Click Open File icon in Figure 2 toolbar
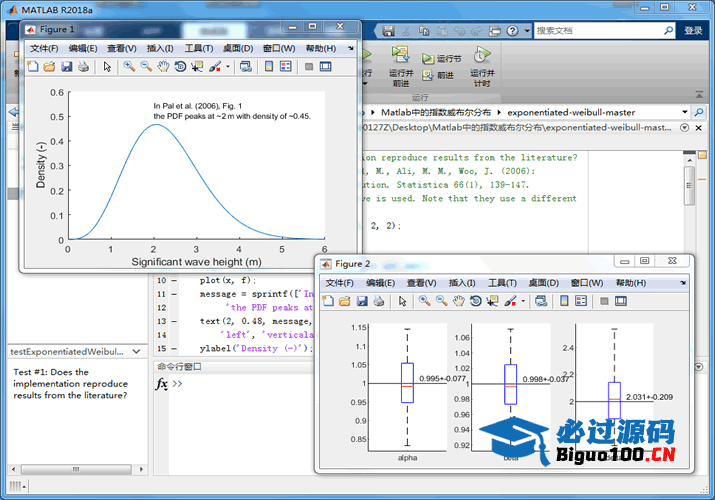The image size is (715, 500). (x=345, y=301)
